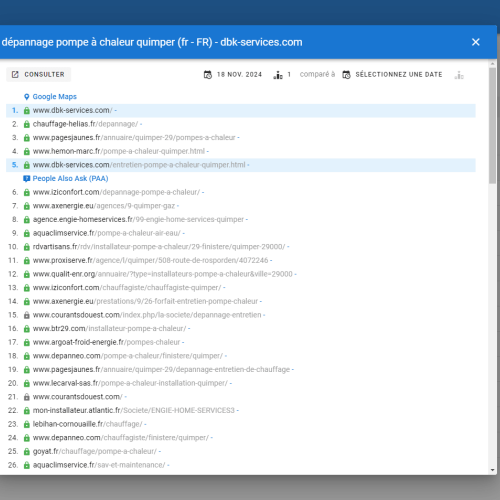The height and width of the screenshot is (500, 500).
Task: Click the calendar icon beside 18 NOV. 2024
Action: click(208, 75)
